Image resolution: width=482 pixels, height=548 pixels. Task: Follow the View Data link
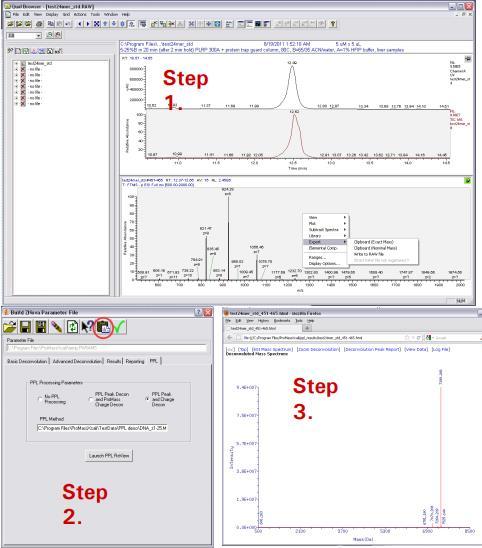pyautogui.click(x=416, y=349)
